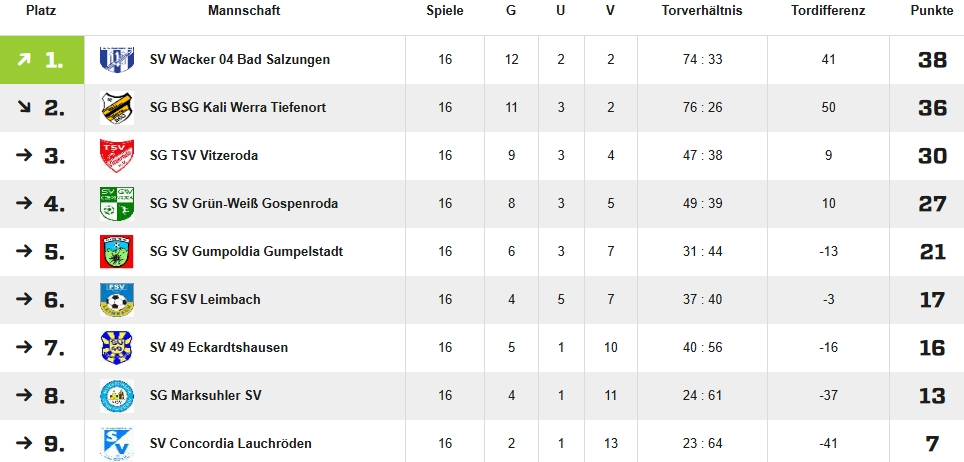Sort table by Punkte column header
Image resolution: width=964 pixels, height=462 pixels.
click(932, 11)
